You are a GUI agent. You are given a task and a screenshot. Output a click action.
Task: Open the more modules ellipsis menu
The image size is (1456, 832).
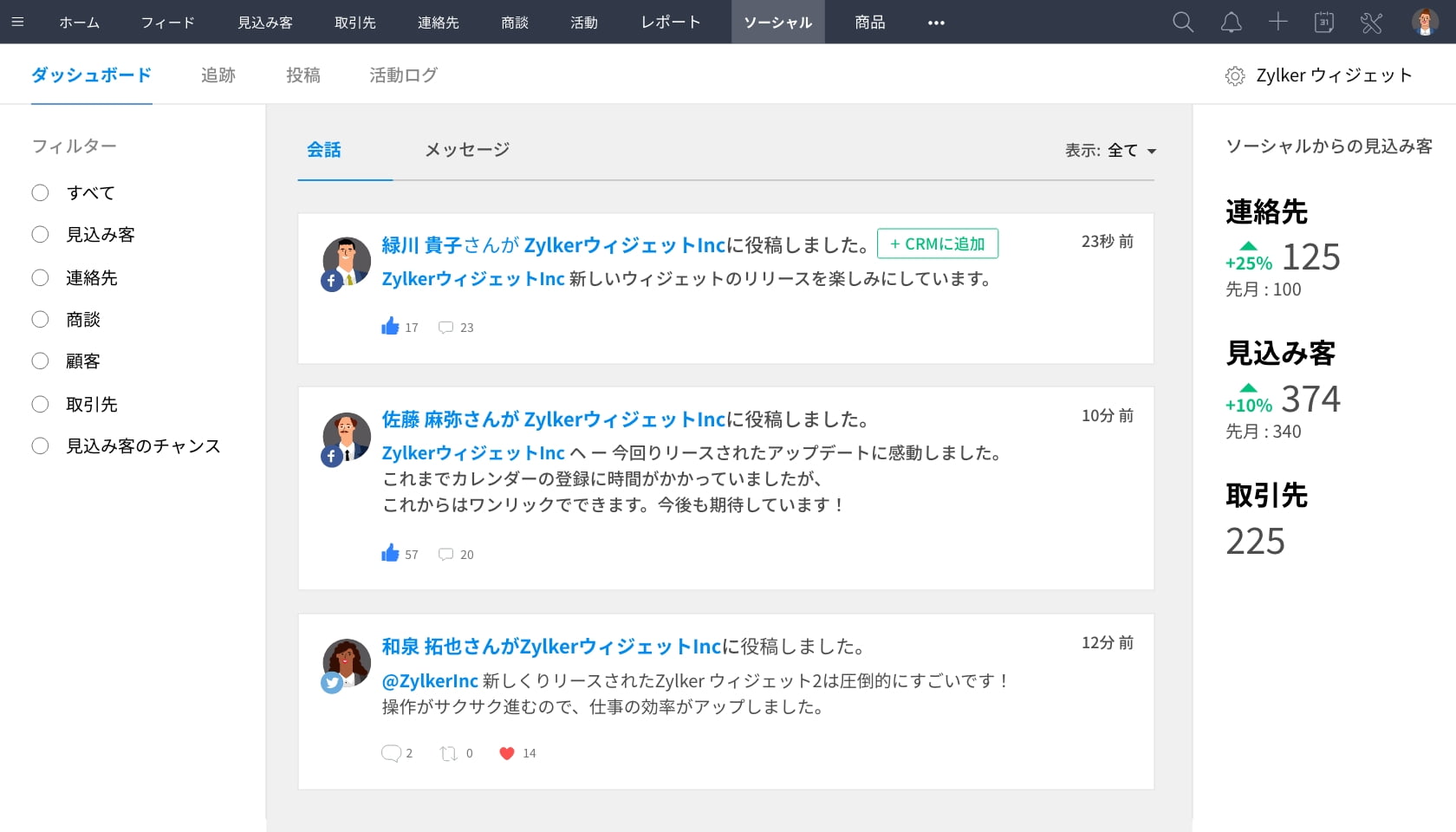(x=936, y=23)
